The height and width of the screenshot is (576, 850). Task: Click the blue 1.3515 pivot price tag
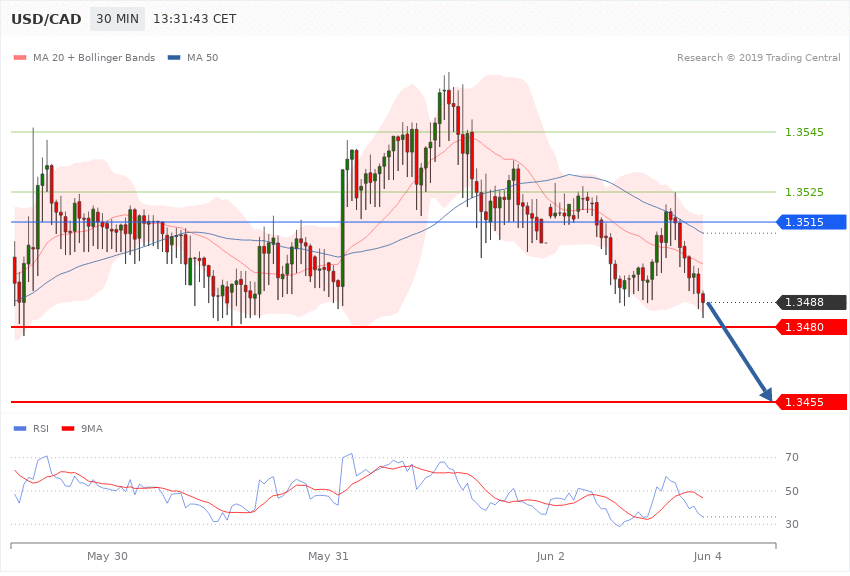[x=811, y=222]
